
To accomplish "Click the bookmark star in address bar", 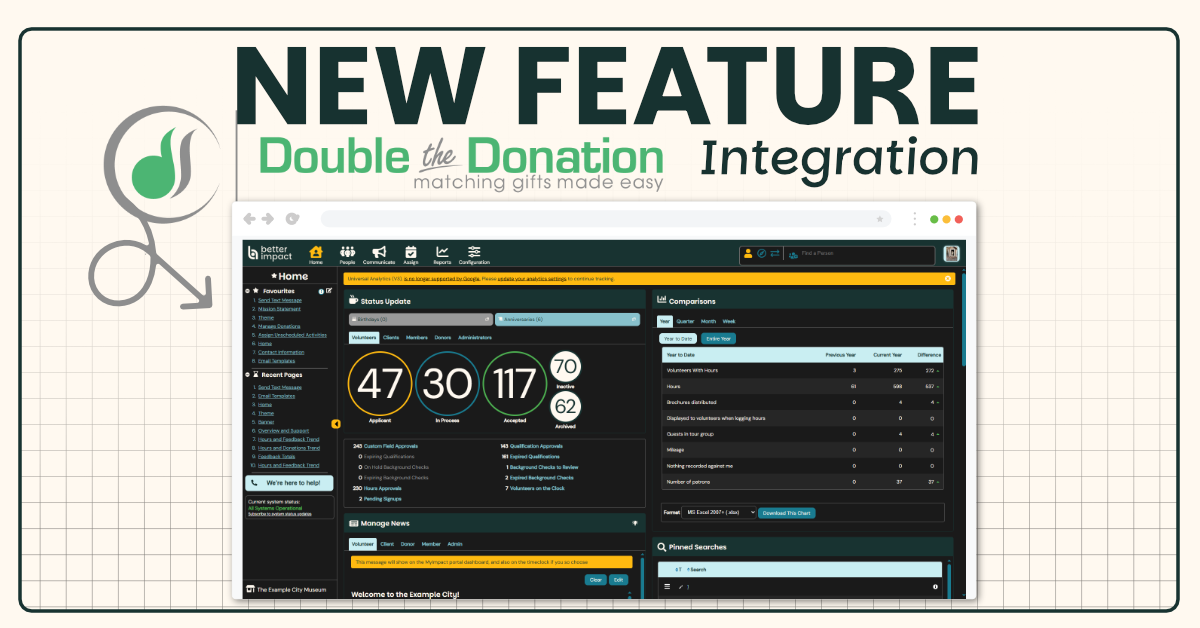I will (x=880, y=218).
